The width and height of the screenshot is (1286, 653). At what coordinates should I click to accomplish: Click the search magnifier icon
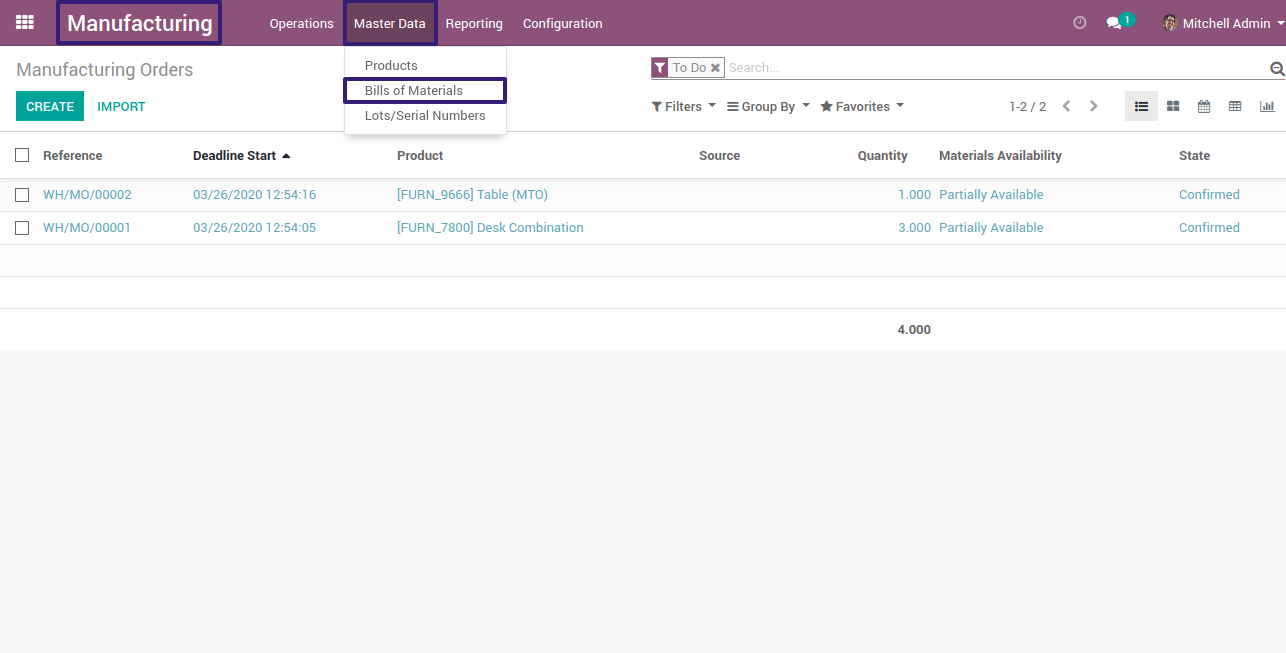1277,69
